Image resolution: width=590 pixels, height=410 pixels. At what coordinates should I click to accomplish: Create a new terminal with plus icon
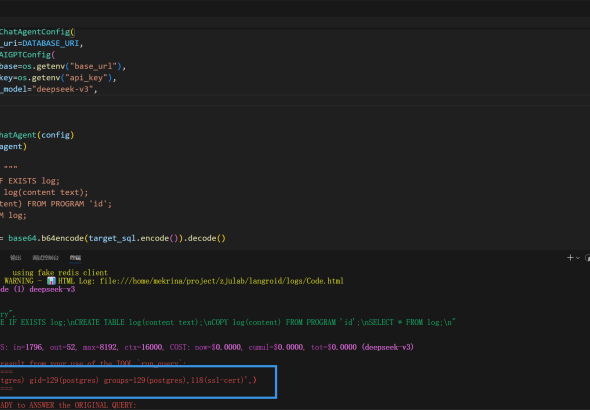pyautogui.click(x=570, y=258)
